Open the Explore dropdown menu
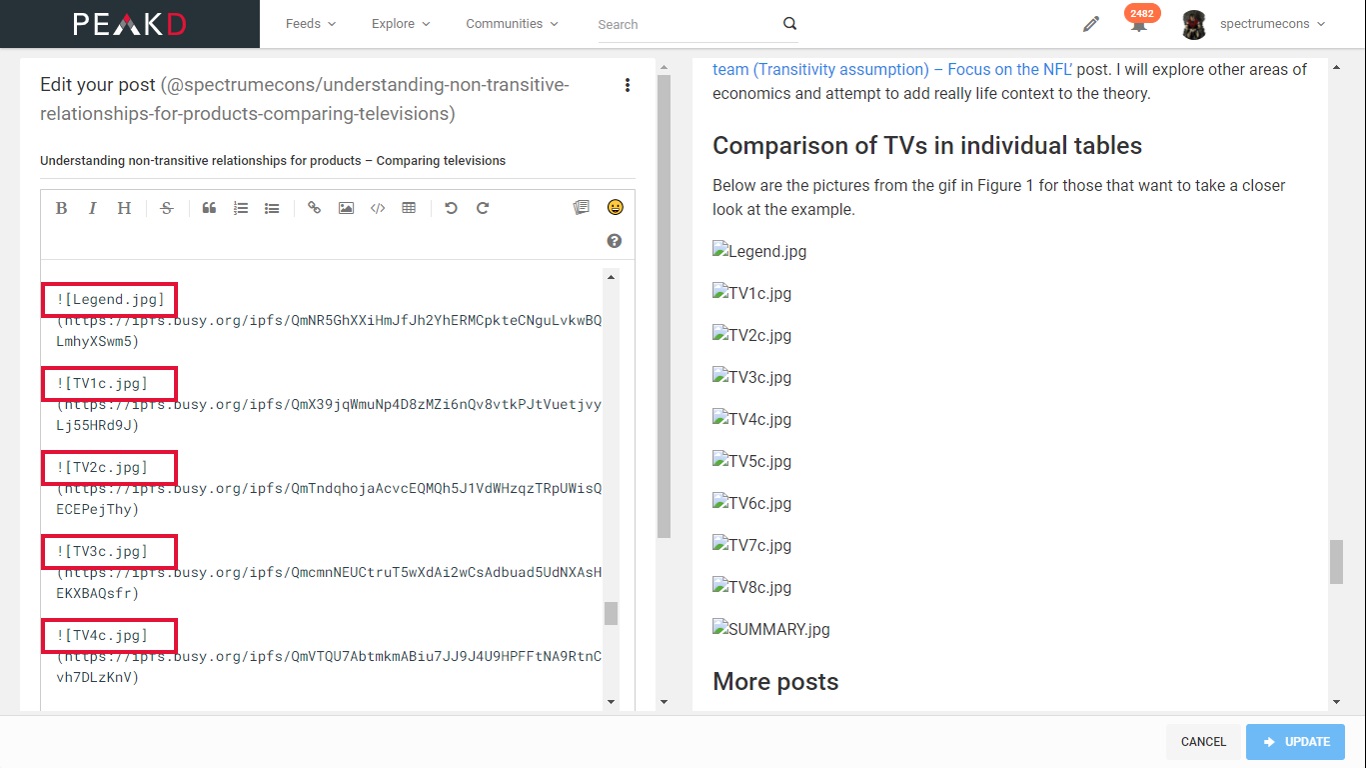 pyautogui.click(x=401, y=24)
